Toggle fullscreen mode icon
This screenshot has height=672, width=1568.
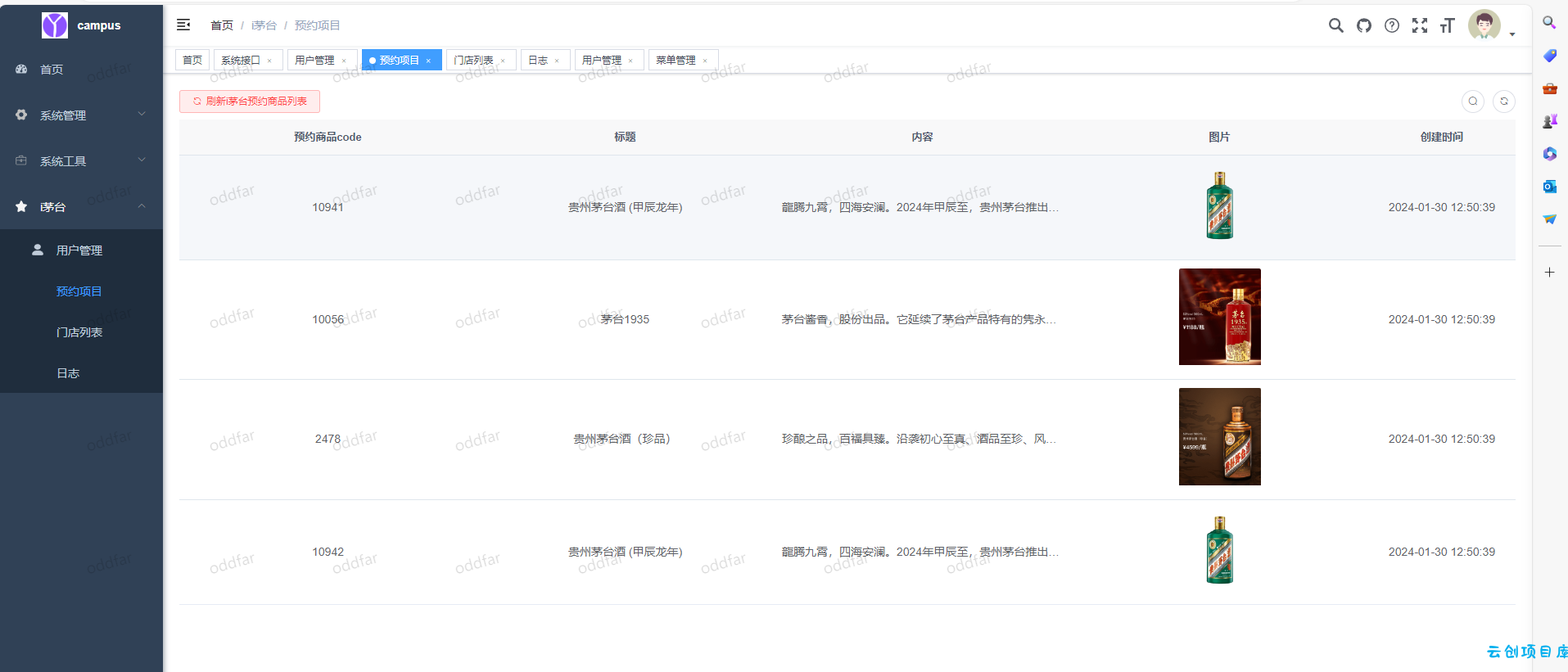click(x=1419, y=25)
